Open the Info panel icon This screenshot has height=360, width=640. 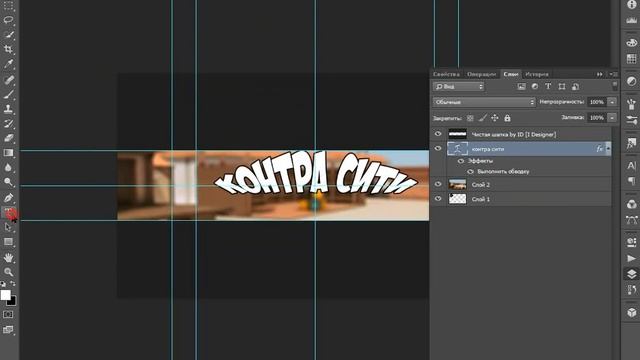631,4
